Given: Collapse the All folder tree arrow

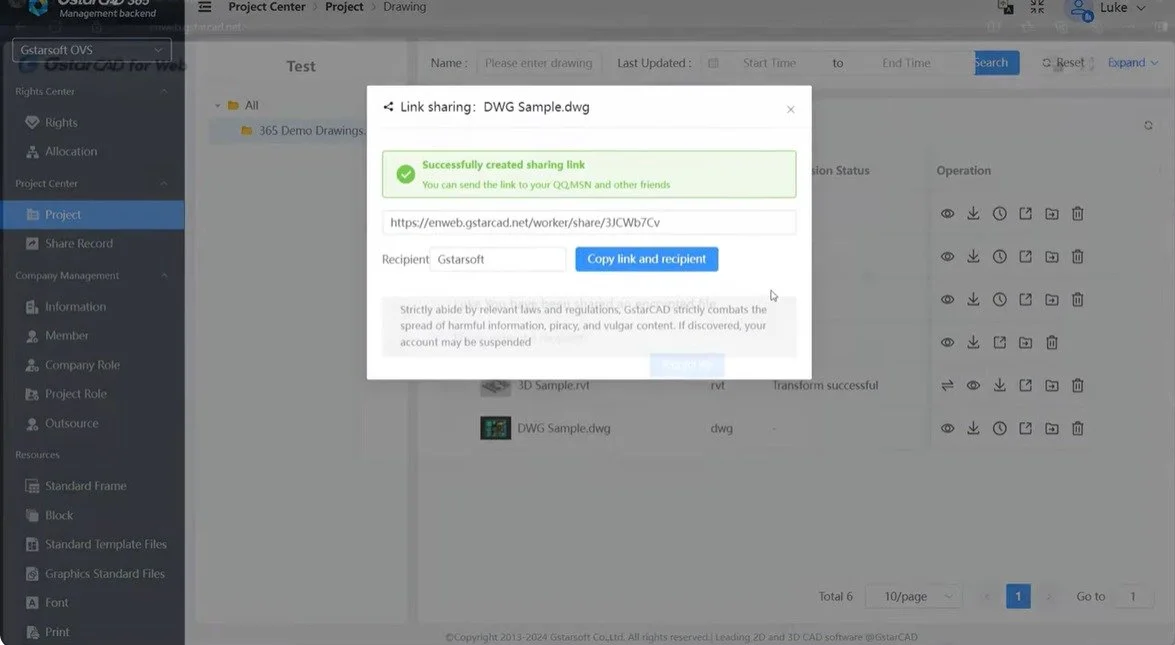Looking at the screenshot, I should click(217, 106).
